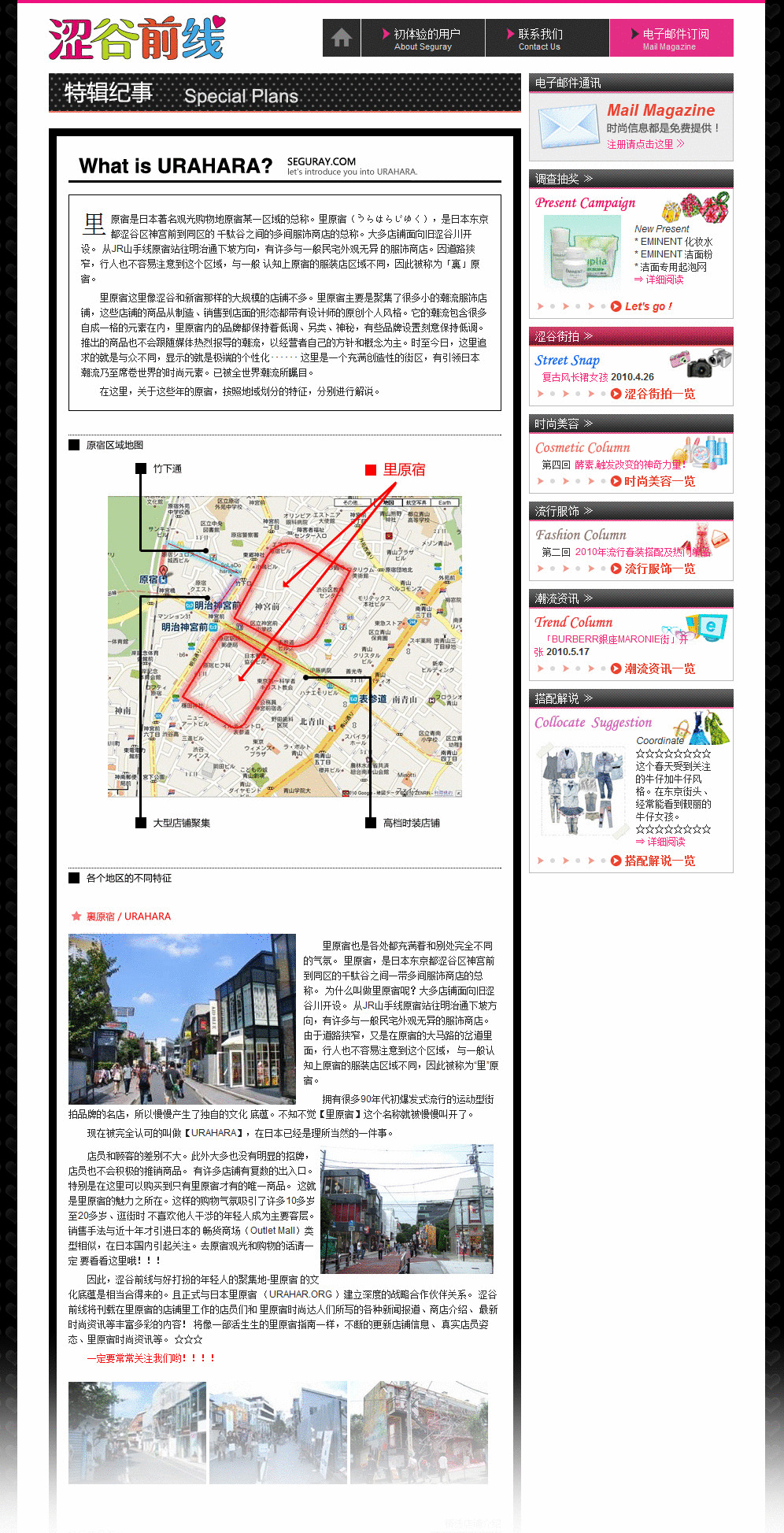Click the 大型店铺聚集 map label
The height and width of the screenshot is (1533, 784).
click(174, 823)
